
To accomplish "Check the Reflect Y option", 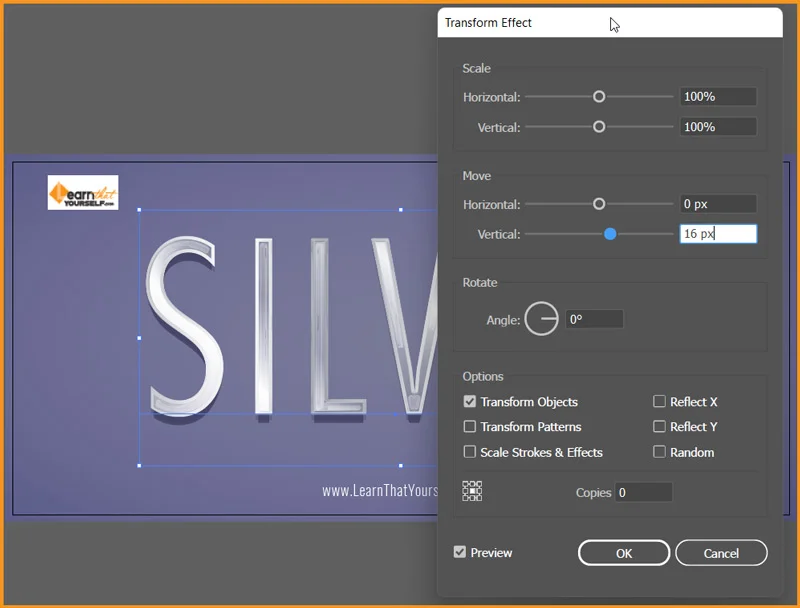I will (x=659, y=427).
